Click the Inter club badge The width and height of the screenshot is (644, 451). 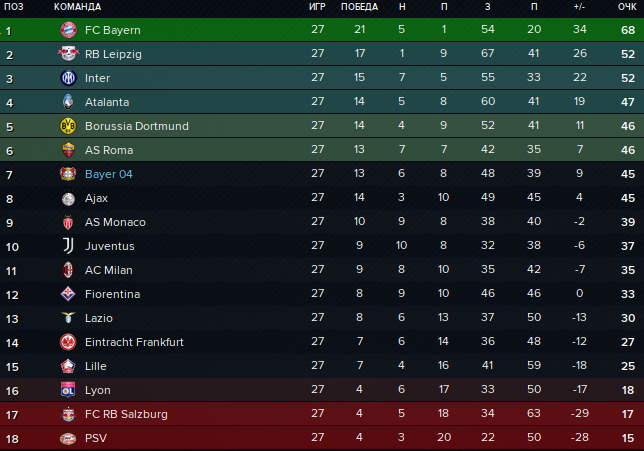pos(68,78)
